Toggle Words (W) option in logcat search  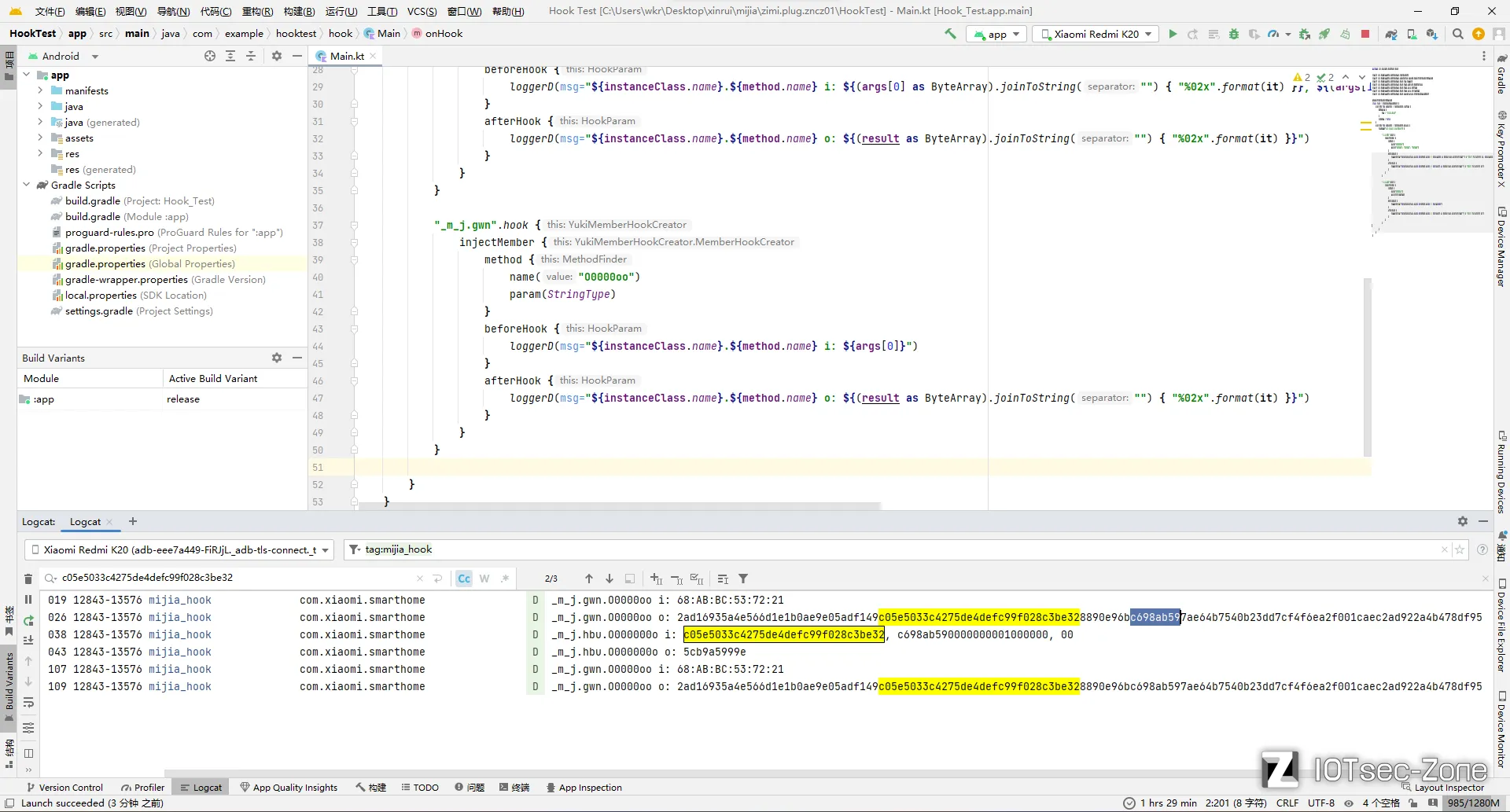pos(484,579)
